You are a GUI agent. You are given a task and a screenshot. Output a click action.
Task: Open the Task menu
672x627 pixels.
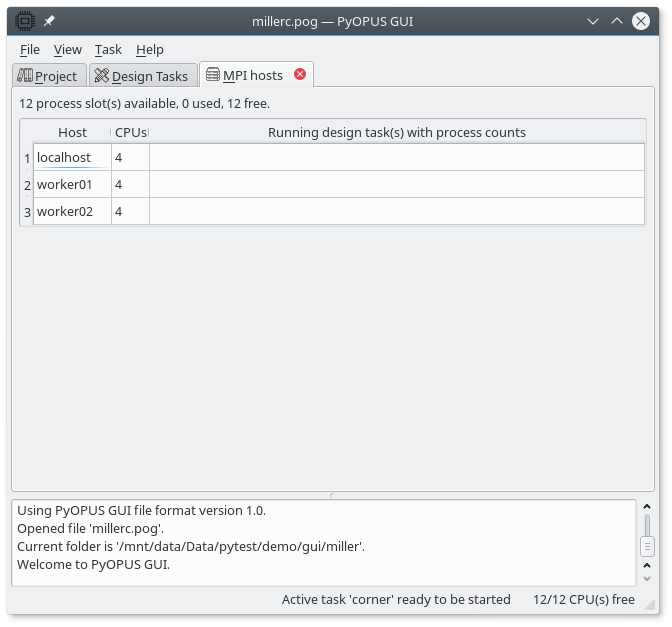click(108, 49)
